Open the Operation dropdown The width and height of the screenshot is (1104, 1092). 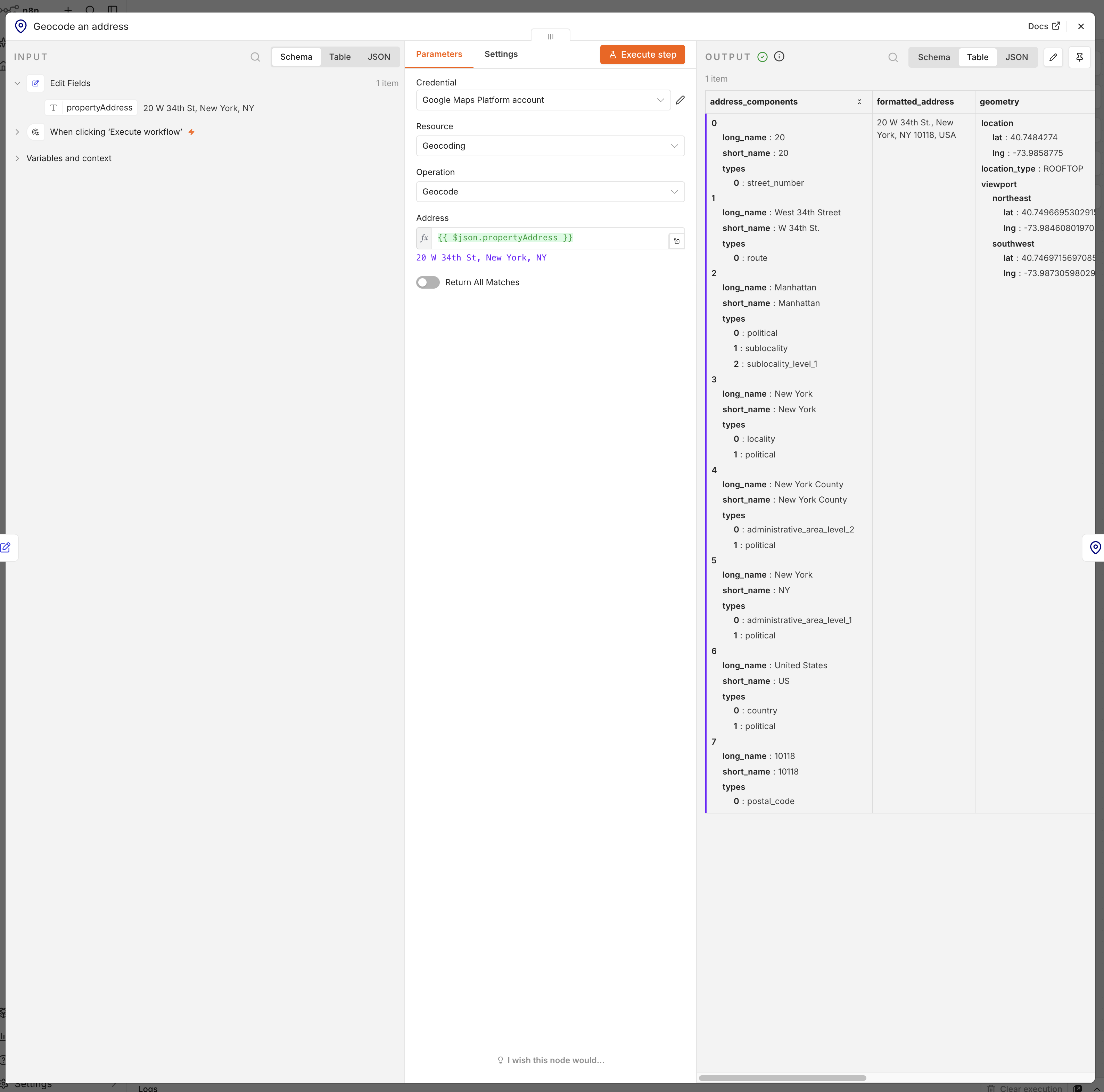point(550,191)
